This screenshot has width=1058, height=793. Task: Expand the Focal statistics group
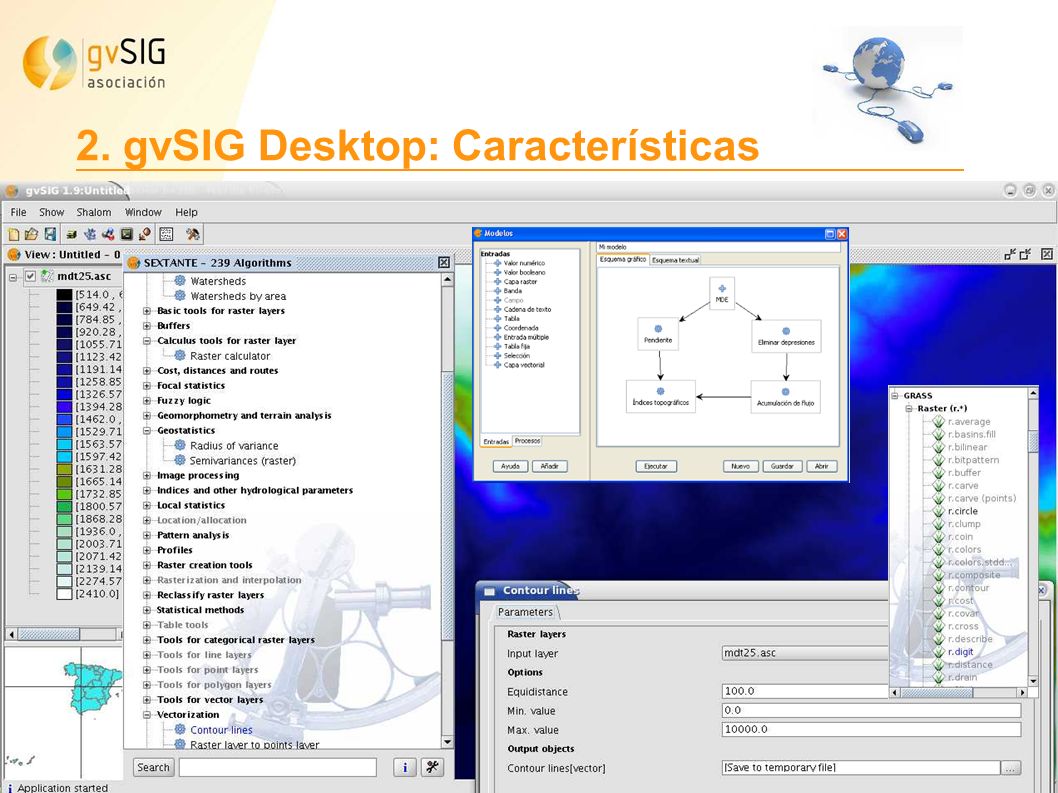click(146, 386)
